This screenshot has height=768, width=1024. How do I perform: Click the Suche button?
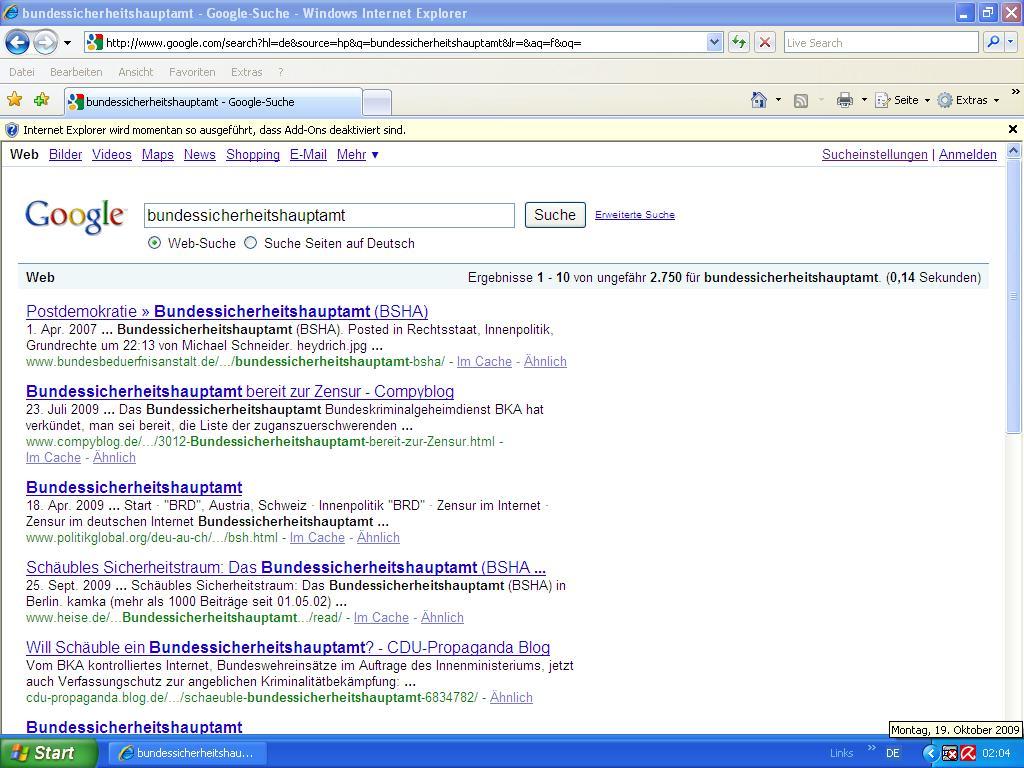(x=555, y=215)
